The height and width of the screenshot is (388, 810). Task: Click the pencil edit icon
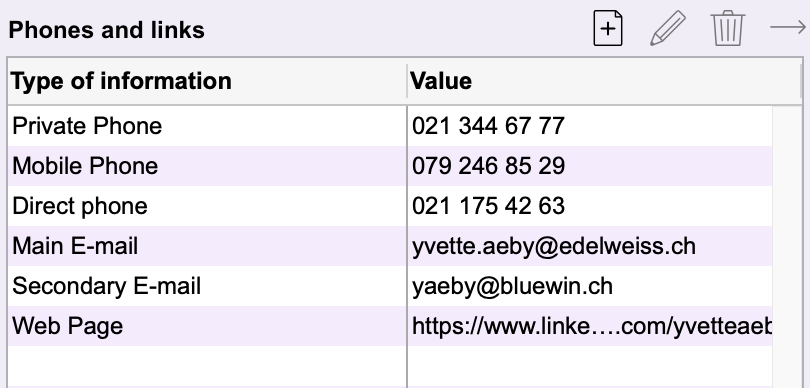(x=667, y=28)
